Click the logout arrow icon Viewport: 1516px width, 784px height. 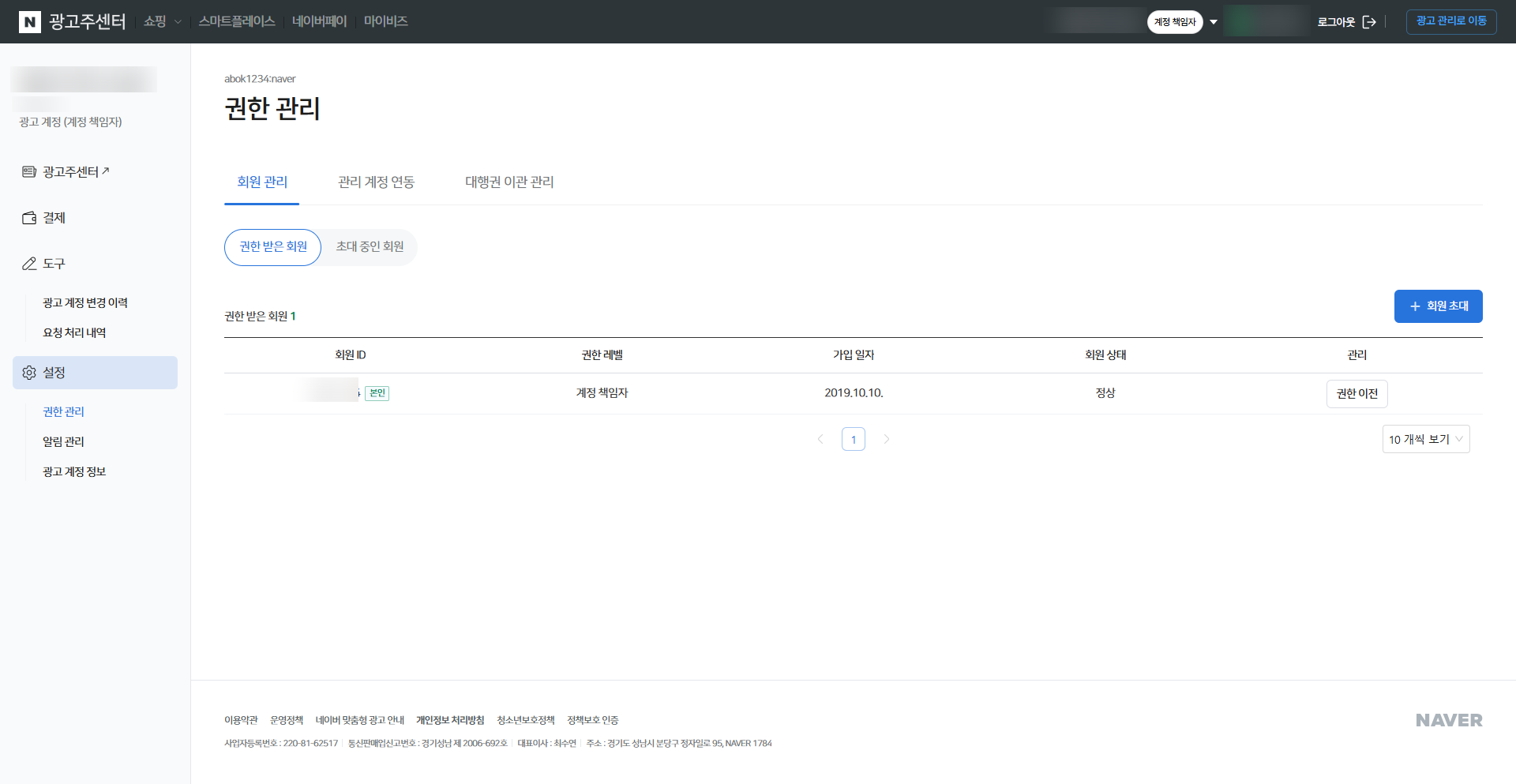[x=1369, y=22]
